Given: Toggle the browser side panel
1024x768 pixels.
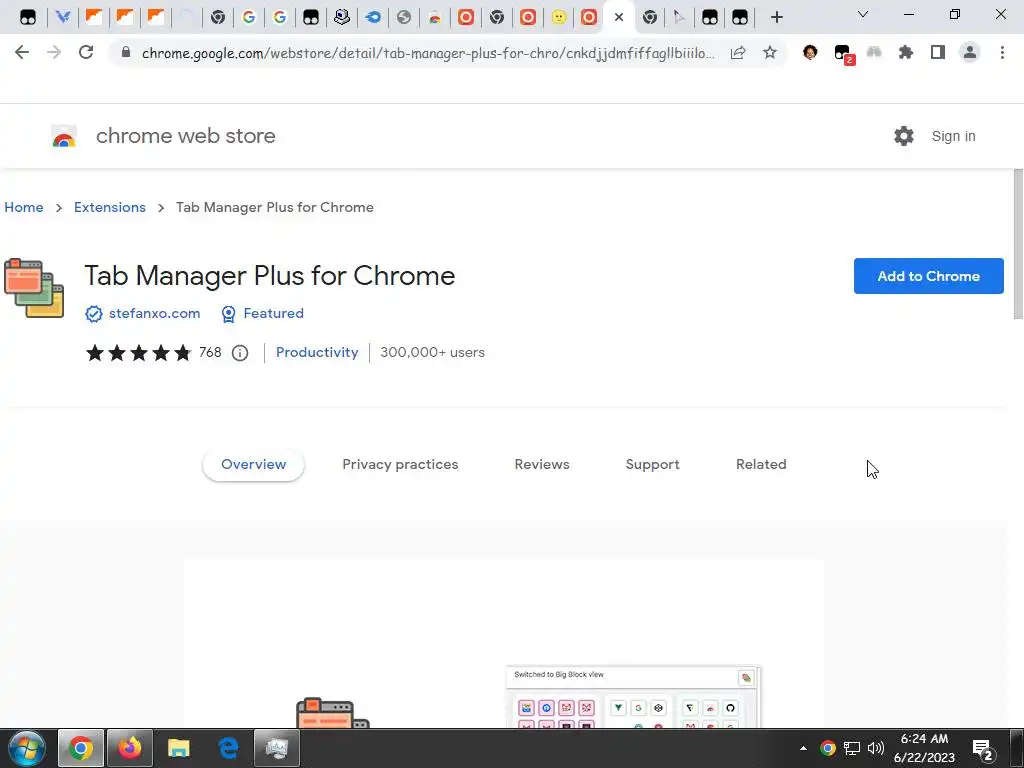Looking at the screenshot, I should [938, 53].
